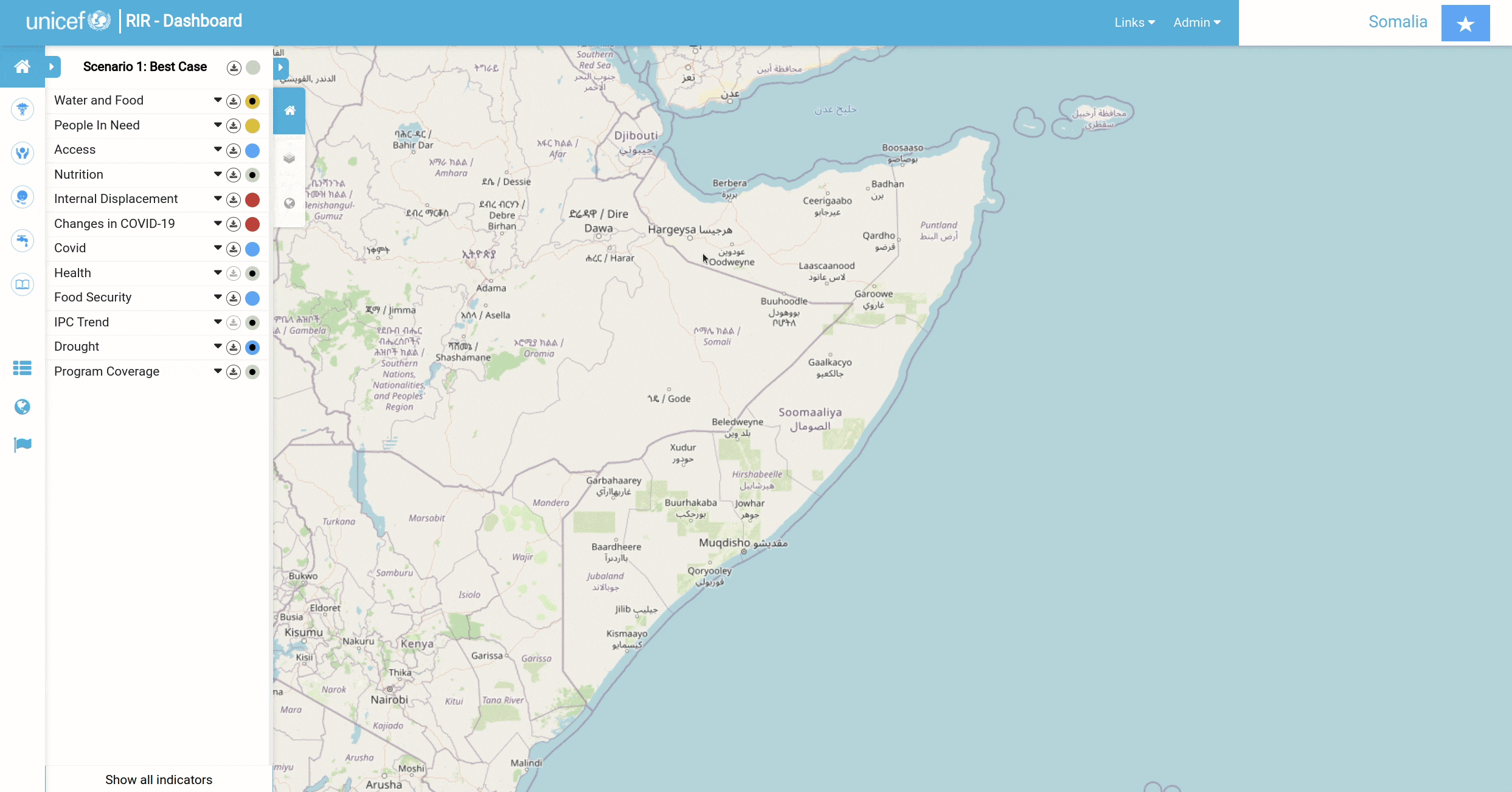Click the book/report icon in sidebar
The height and width of the screenshot is (792, 1512).
coord(22,283)
